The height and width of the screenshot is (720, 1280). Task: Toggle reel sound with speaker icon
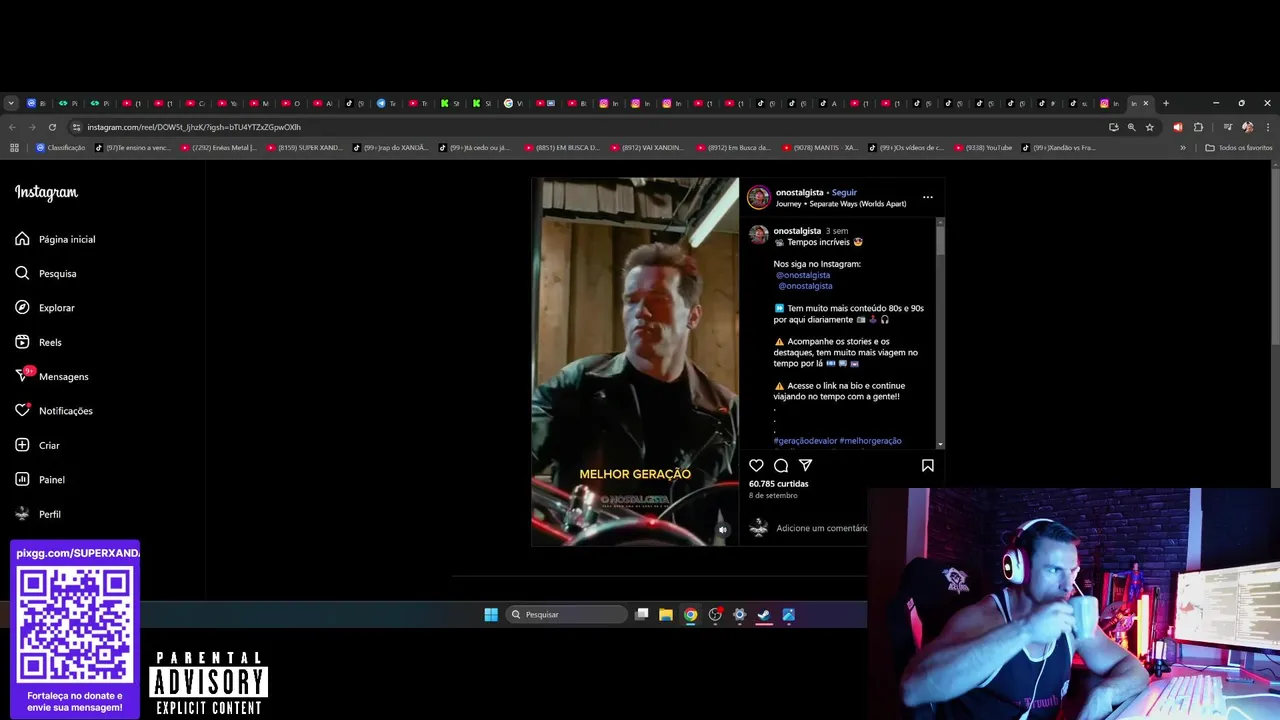click(x=723, y=530)
